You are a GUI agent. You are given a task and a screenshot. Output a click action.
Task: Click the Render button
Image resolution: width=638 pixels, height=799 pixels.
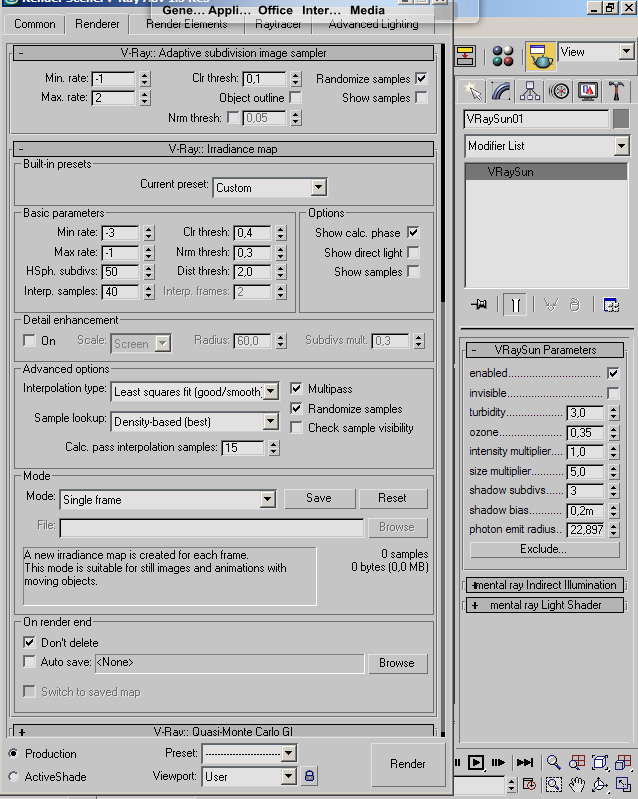[x=408, y=764]
